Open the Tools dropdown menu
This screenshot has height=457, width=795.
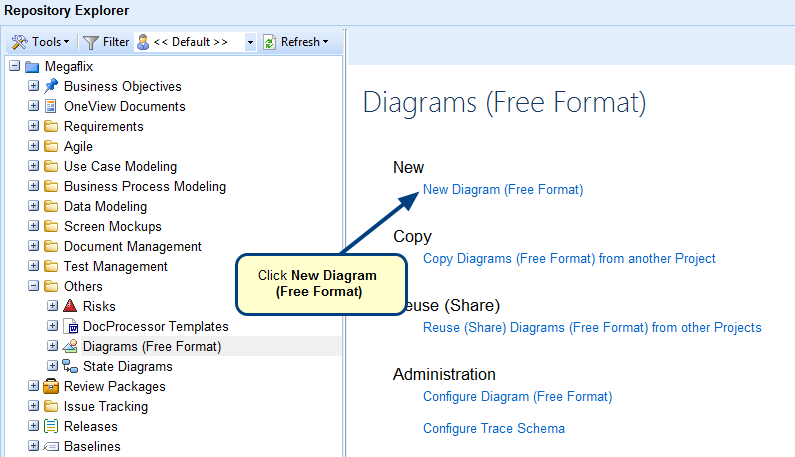tap(41, 42)
